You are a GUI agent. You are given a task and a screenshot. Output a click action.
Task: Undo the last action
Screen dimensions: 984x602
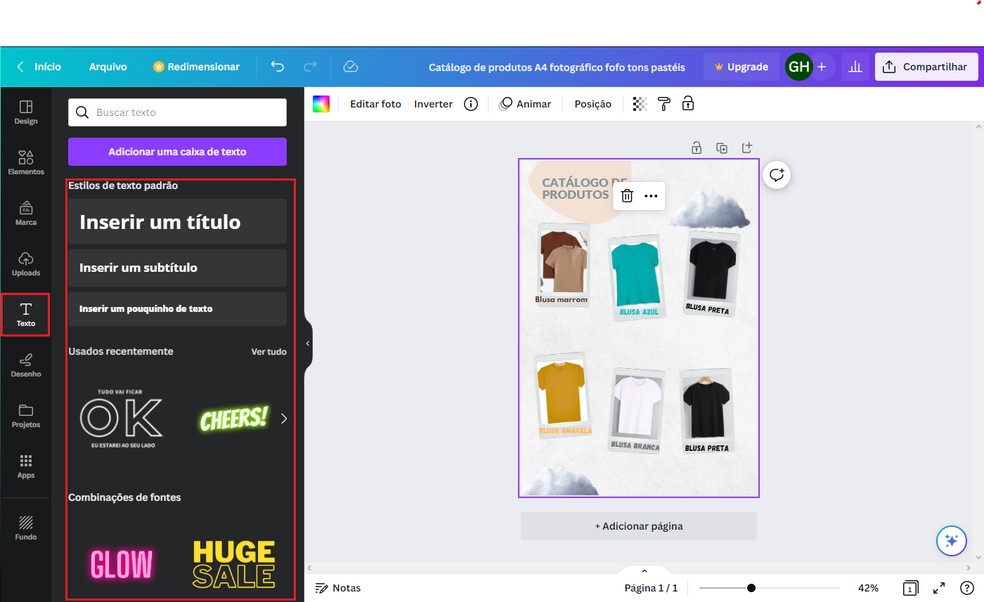click(277, 67)
